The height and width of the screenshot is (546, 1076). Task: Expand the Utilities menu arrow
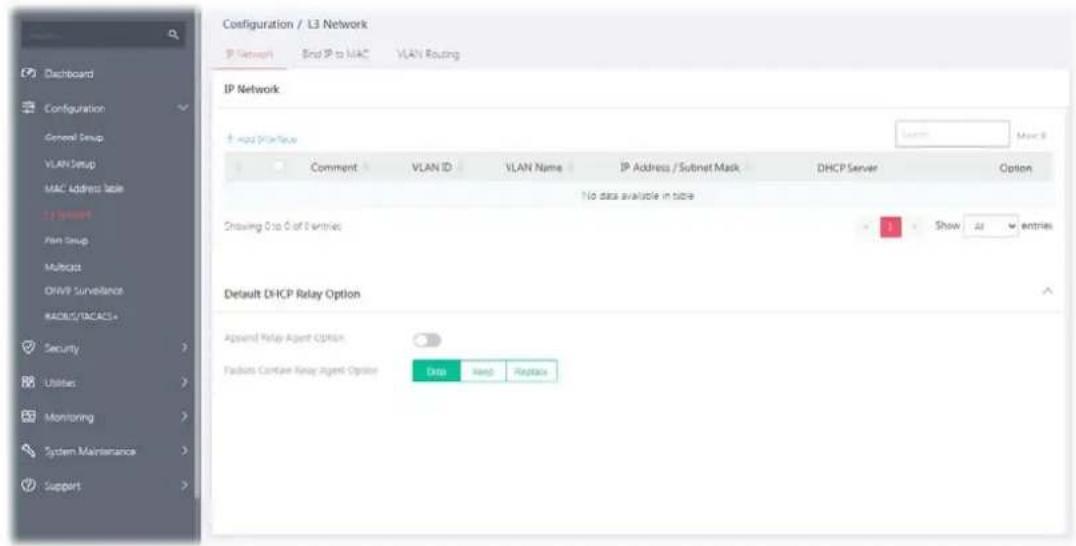[x=184, y=383]
